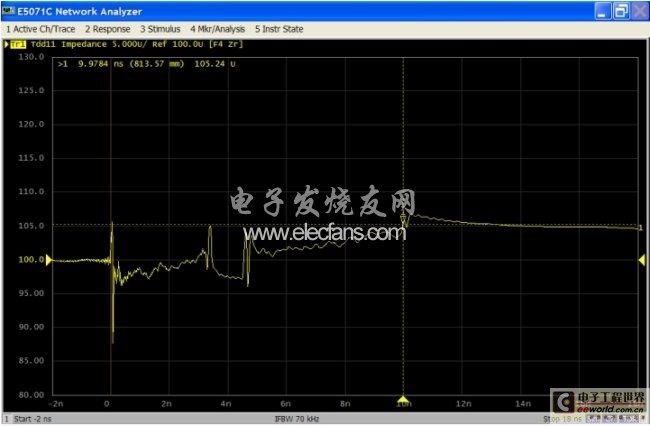Minimize the Network Analyzer window
This screenshot has width=650, height=426.
click(x=601, y=11)
